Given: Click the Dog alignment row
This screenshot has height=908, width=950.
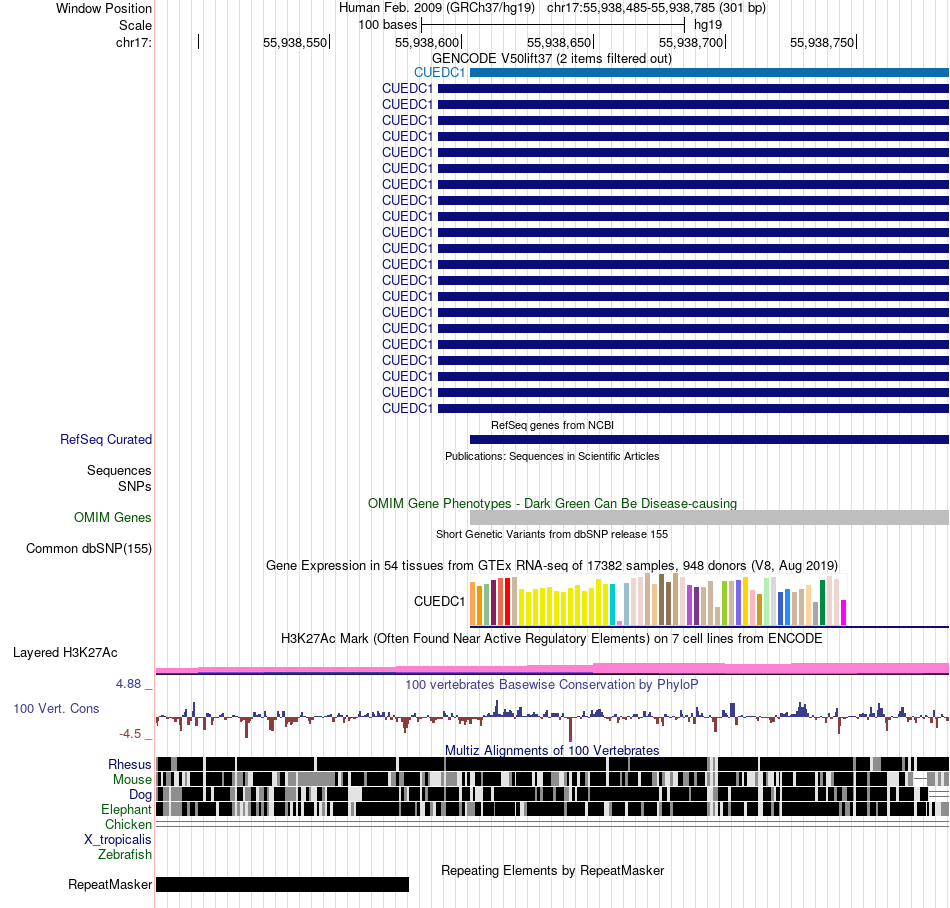Looking at the screenshot, I should 553,794.
